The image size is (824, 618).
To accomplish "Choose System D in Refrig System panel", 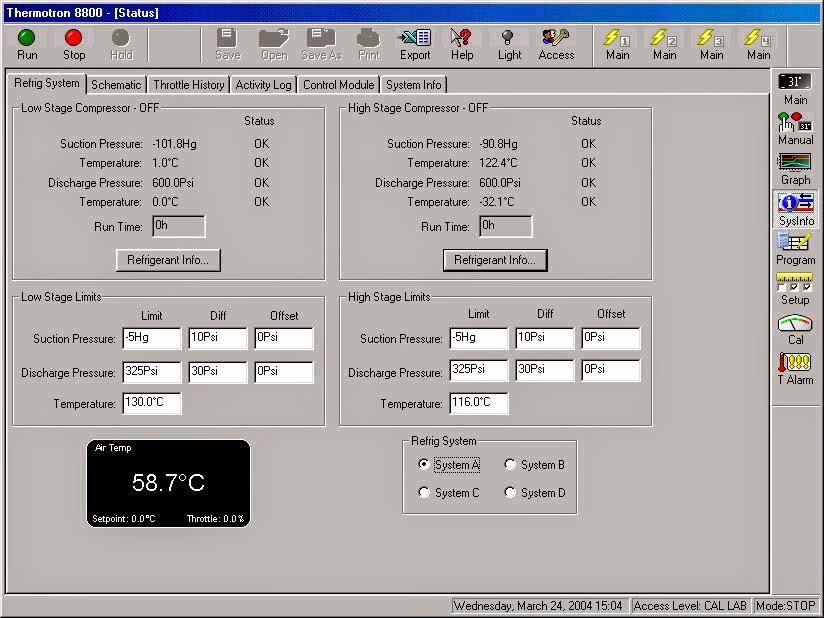I will (510, 491).
